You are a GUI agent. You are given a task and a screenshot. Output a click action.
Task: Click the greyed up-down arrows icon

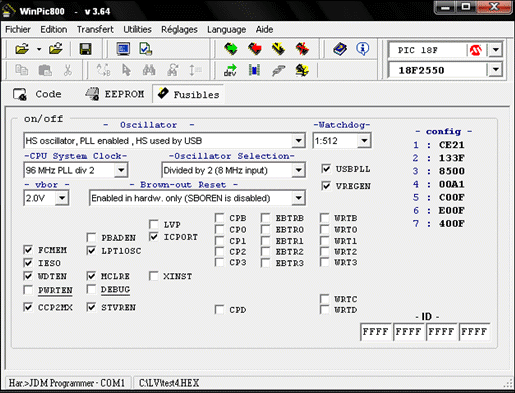coord(195,70)
